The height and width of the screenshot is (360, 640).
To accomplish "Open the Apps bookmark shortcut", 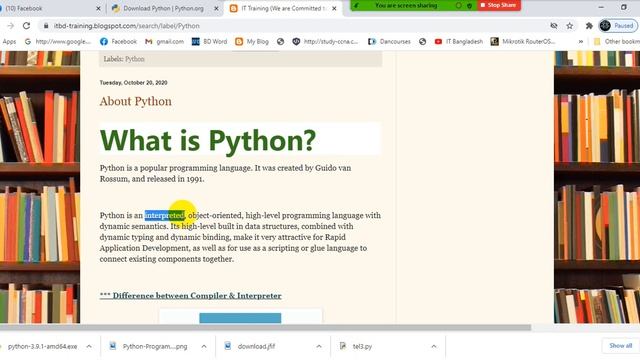I will (9, 42).
